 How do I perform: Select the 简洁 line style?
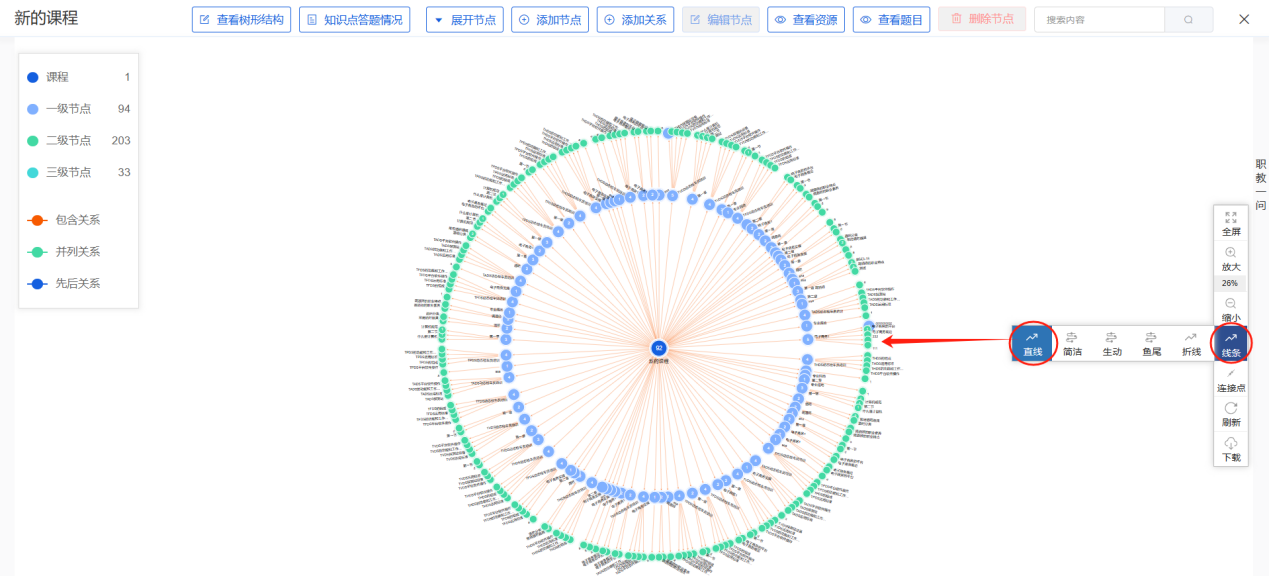pyautogui.click(x=1072, y=344)
